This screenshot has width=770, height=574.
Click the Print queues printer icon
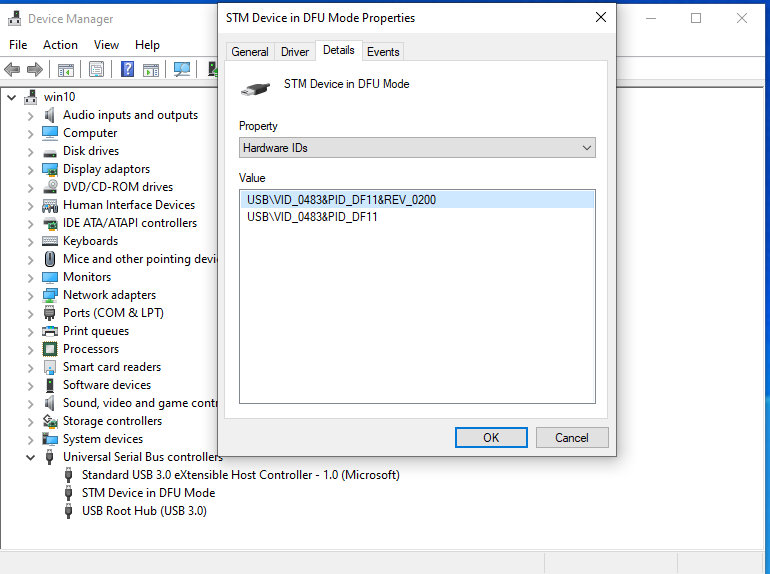[50, 331]
